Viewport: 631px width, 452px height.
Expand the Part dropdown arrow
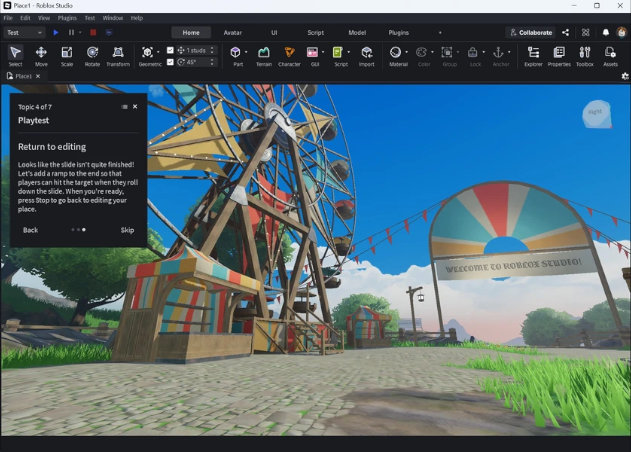[246, 52]
